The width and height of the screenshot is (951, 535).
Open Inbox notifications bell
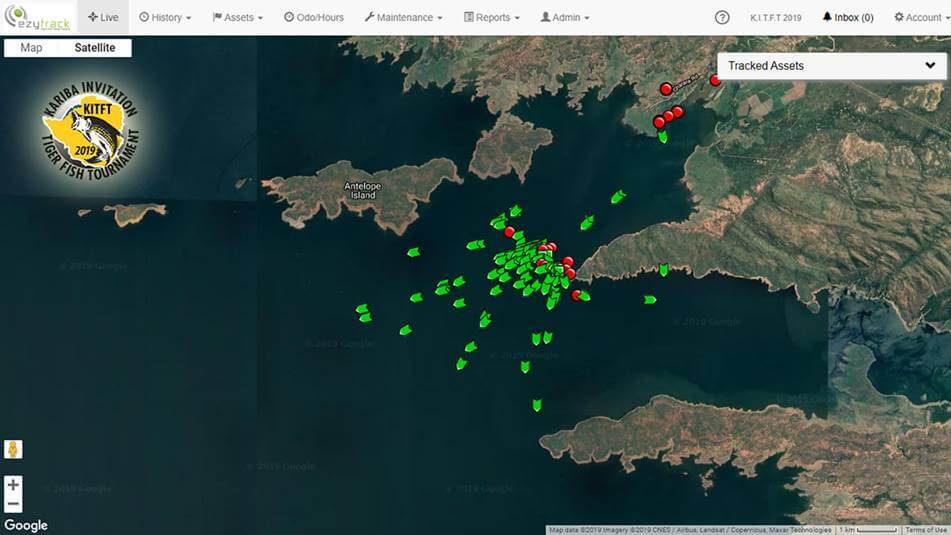pos(846,17)
